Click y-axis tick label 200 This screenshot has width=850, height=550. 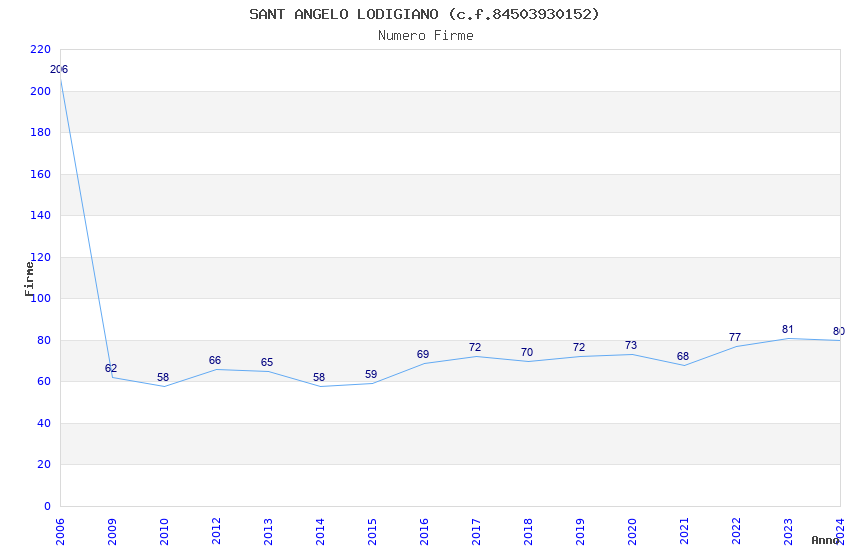tap(41, 91)
